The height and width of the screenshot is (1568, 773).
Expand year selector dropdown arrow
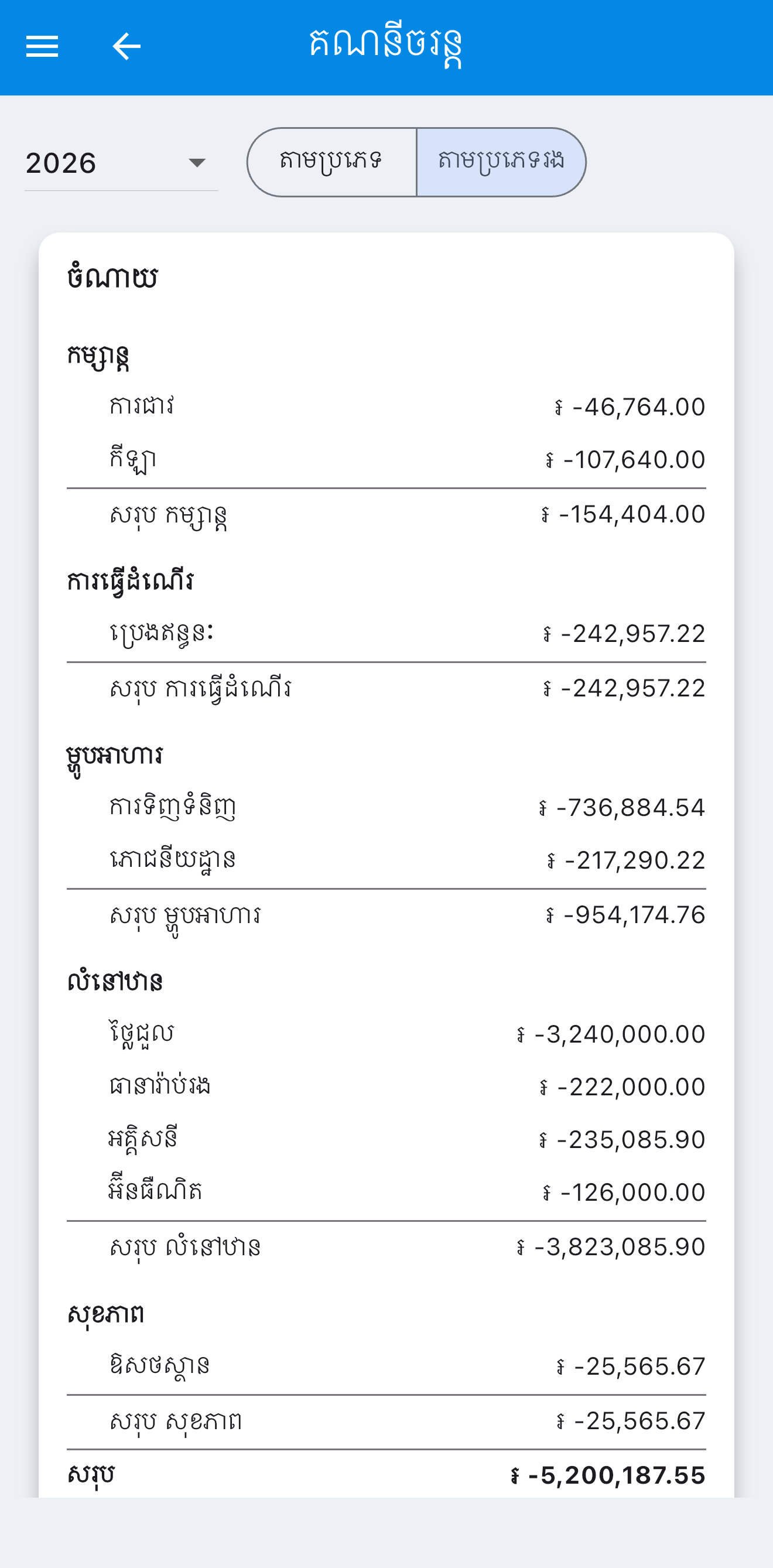(x=197, y=162)
